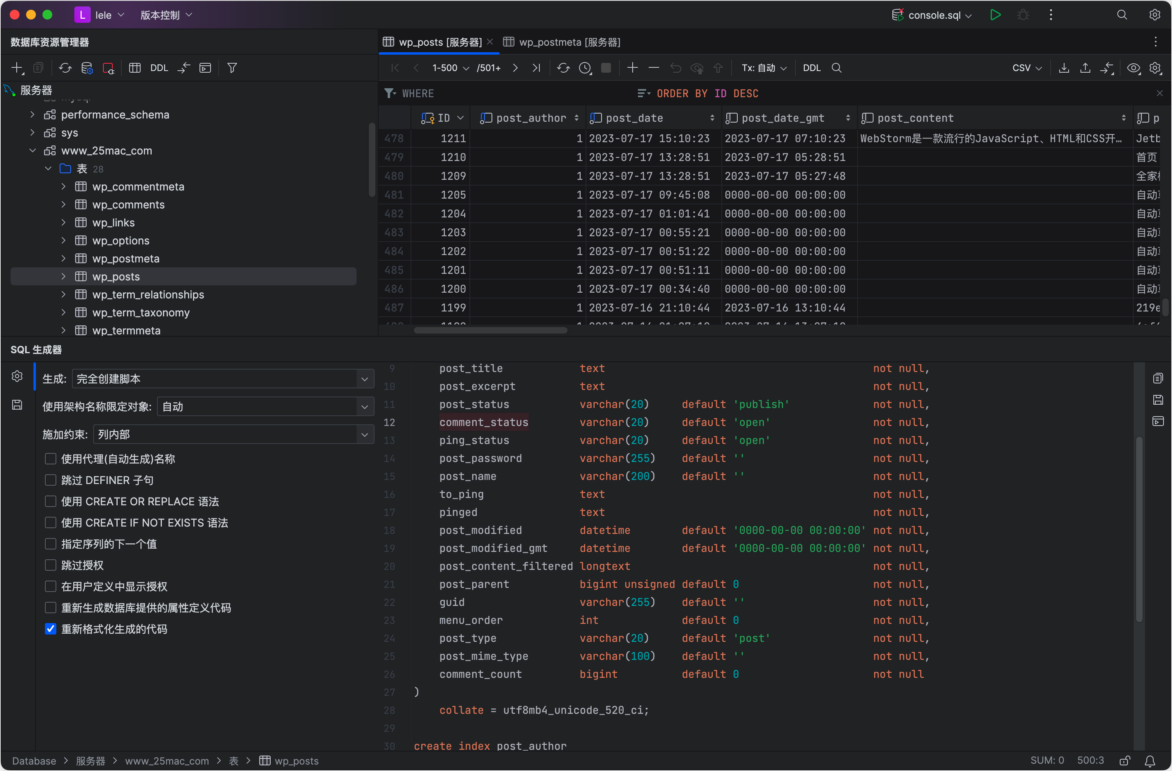Delete selected row with minus icon
Image resolution: width=1172 pixels, height=771 pixels.
coord(654,68)
